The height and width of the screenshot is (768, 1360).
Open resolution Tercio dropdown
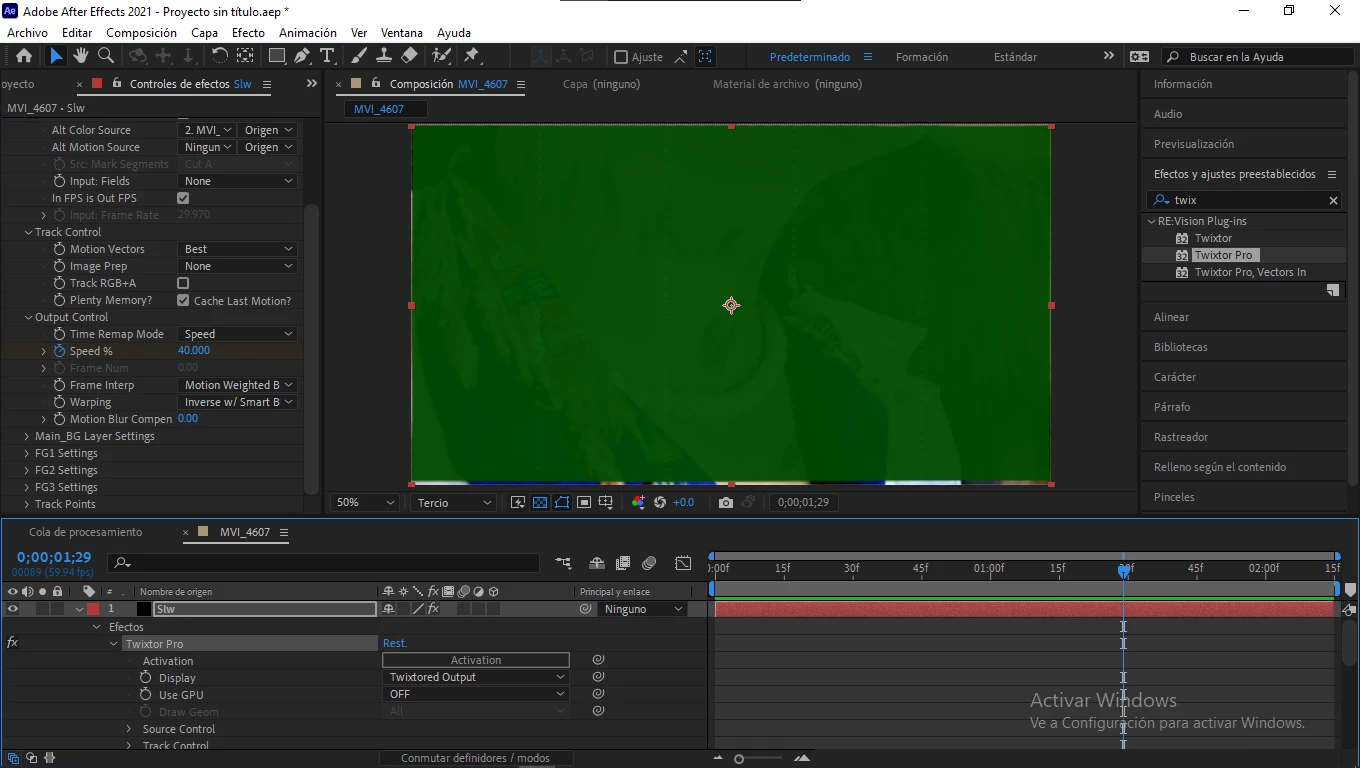point(454,502)
